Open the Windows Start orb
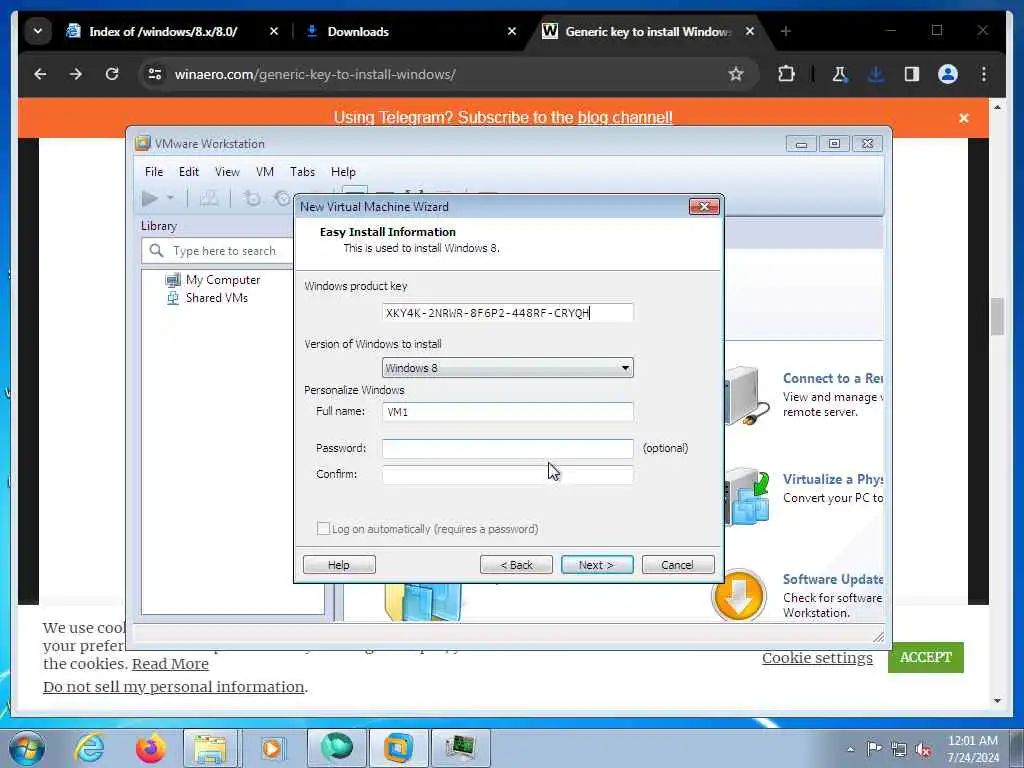The height and width of the screenshot is (768, 1024). coord(27,748)
